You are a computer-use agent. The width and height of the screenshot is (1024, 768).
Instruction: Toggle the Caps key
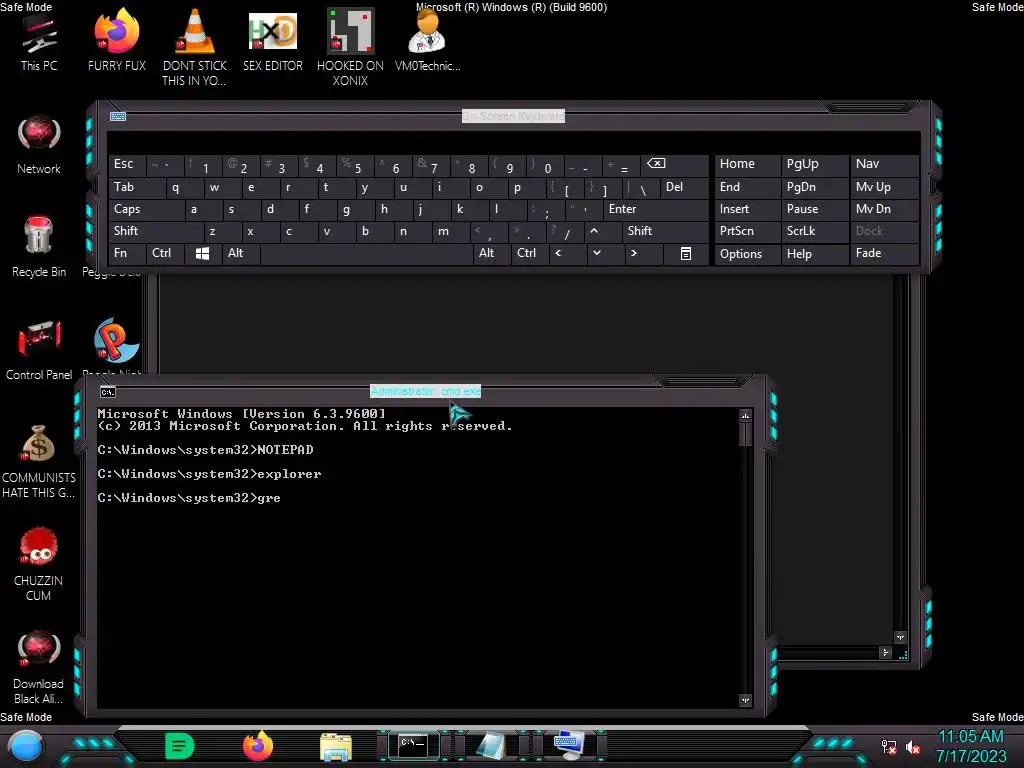[x=145, y=209]
